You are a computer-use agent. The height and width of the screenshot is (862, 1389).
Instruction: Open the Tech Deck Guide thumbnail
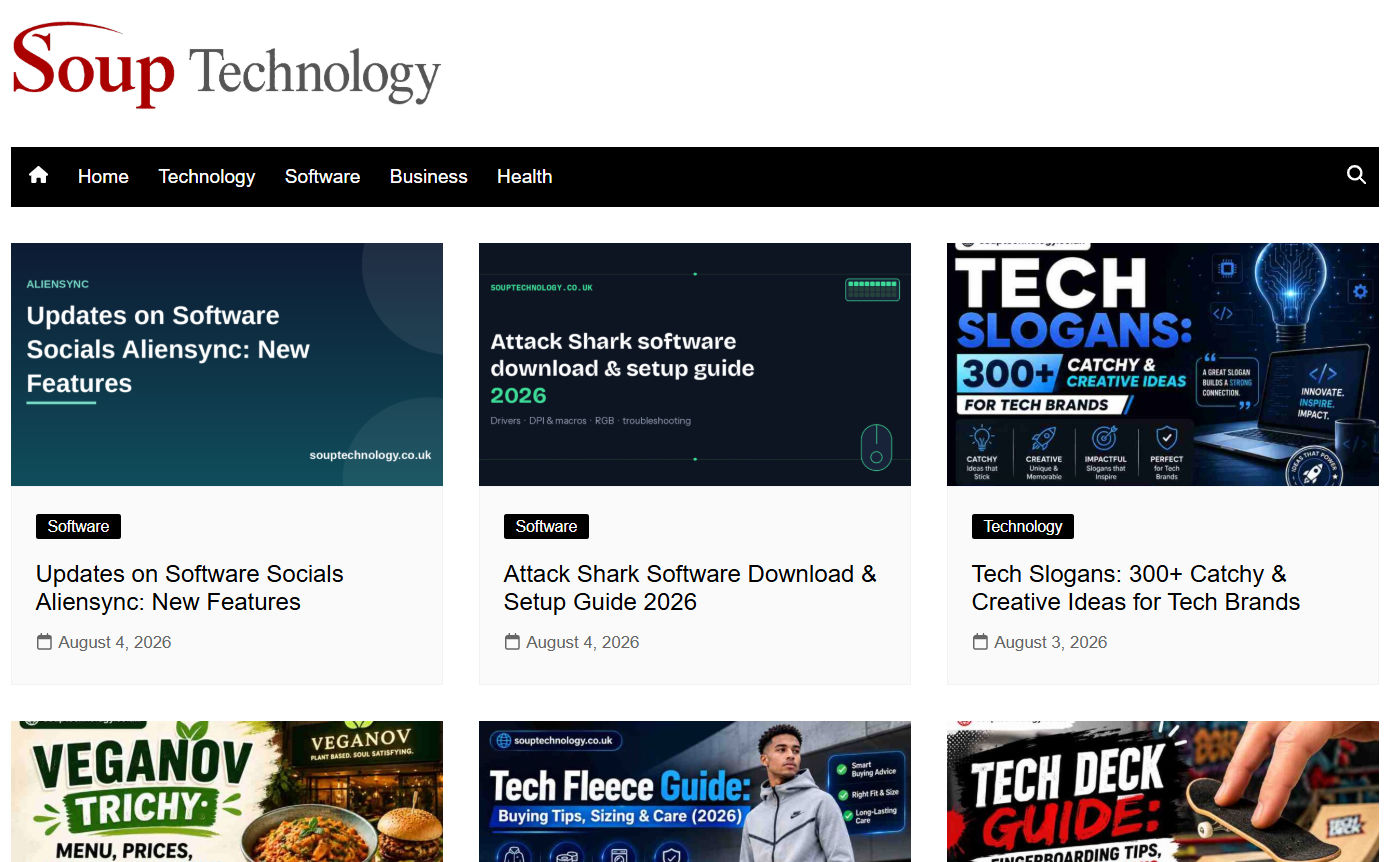(x=1163, y=791)
